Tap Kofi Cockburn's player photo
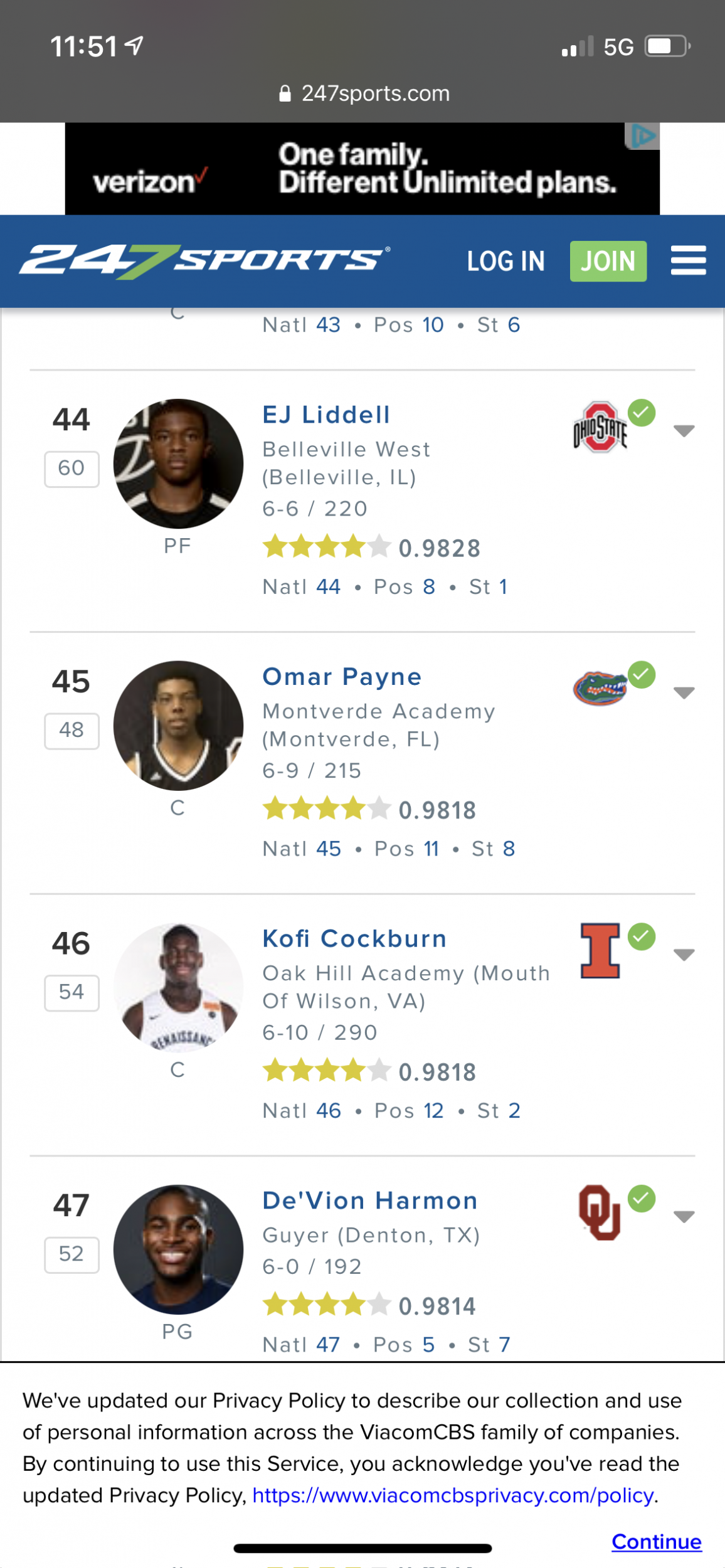725x1568 pixels. 178,988
